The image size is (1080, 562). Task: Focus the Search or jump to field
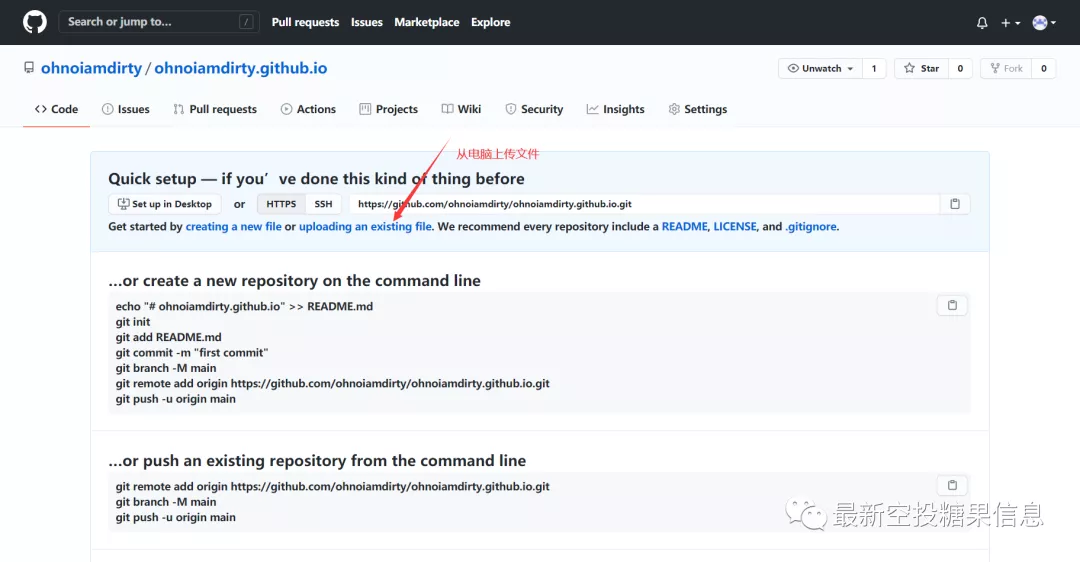click(x=159, y=22)
